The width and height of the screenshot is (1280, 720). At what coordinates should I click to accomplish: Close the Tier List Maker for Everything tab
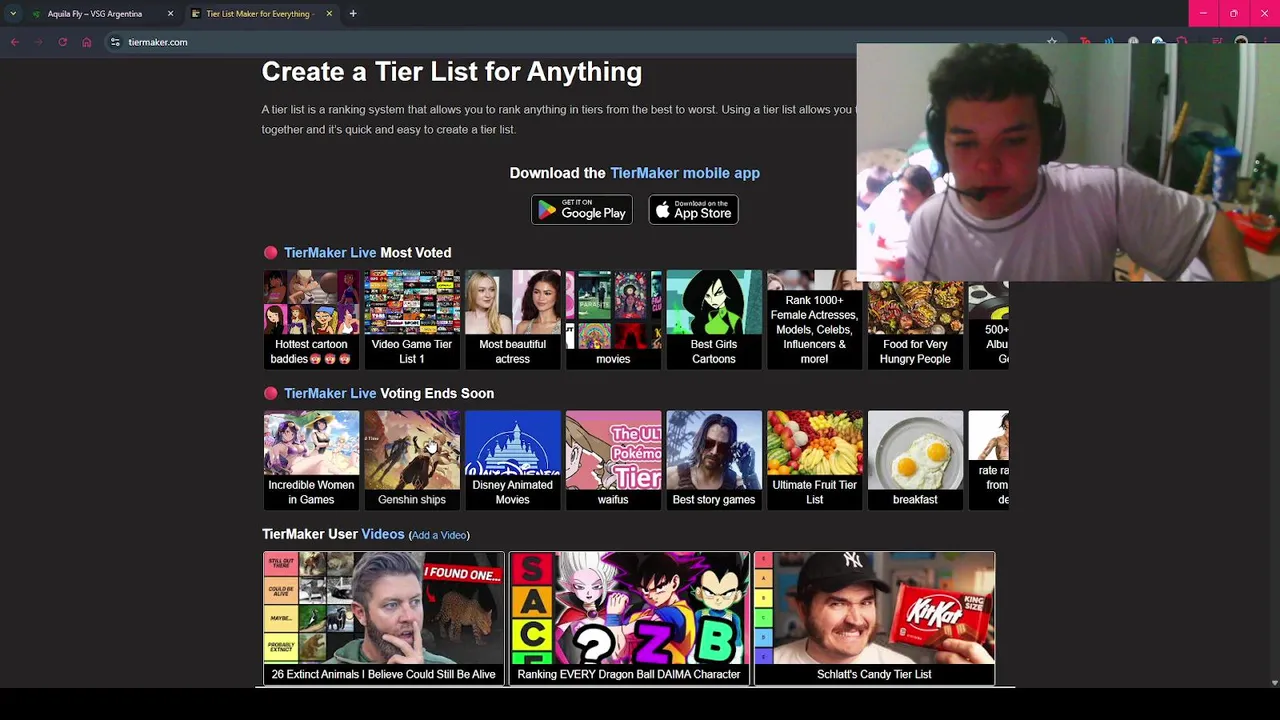point(328,14)
